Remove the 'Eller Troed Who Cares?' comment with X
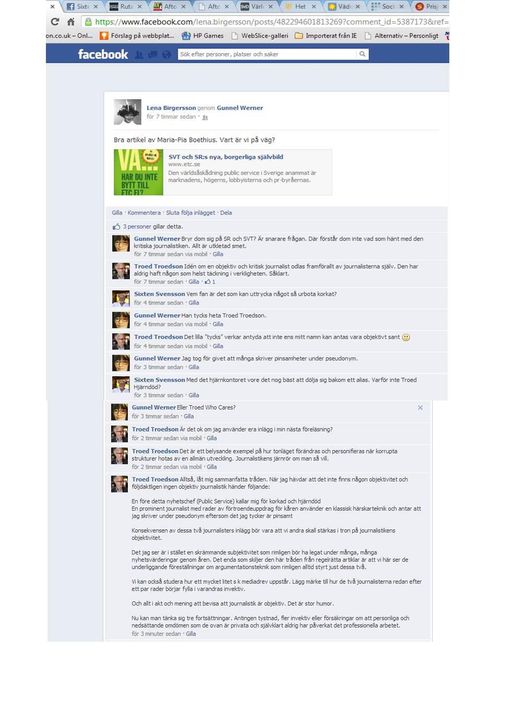 coord(420,408)
